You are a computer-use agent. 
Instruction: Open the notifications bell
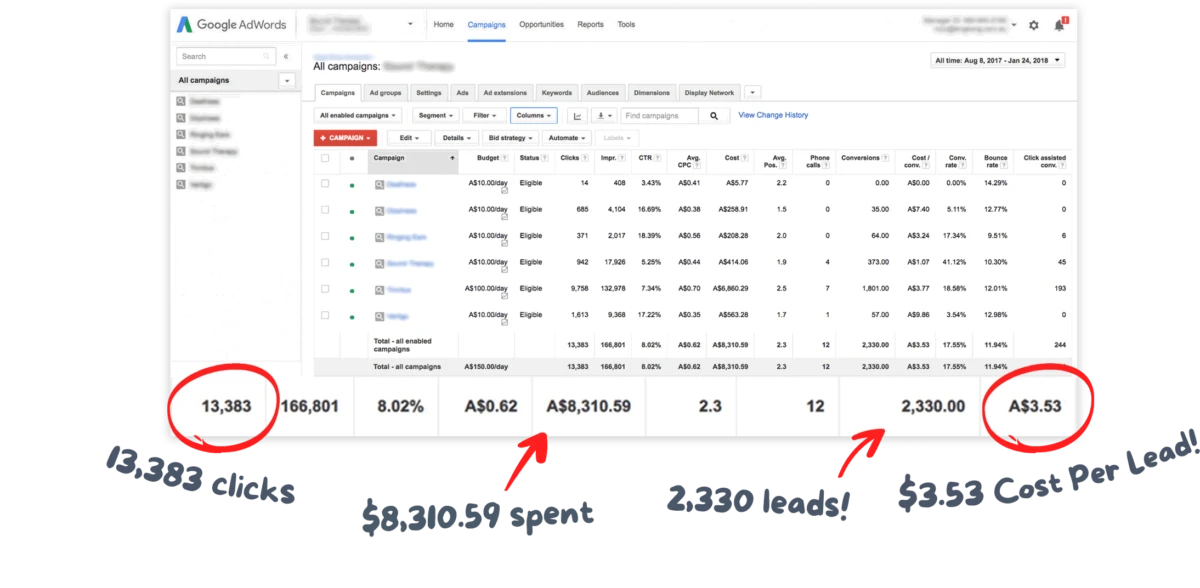pyautogui.click(x=1059, y=25)
